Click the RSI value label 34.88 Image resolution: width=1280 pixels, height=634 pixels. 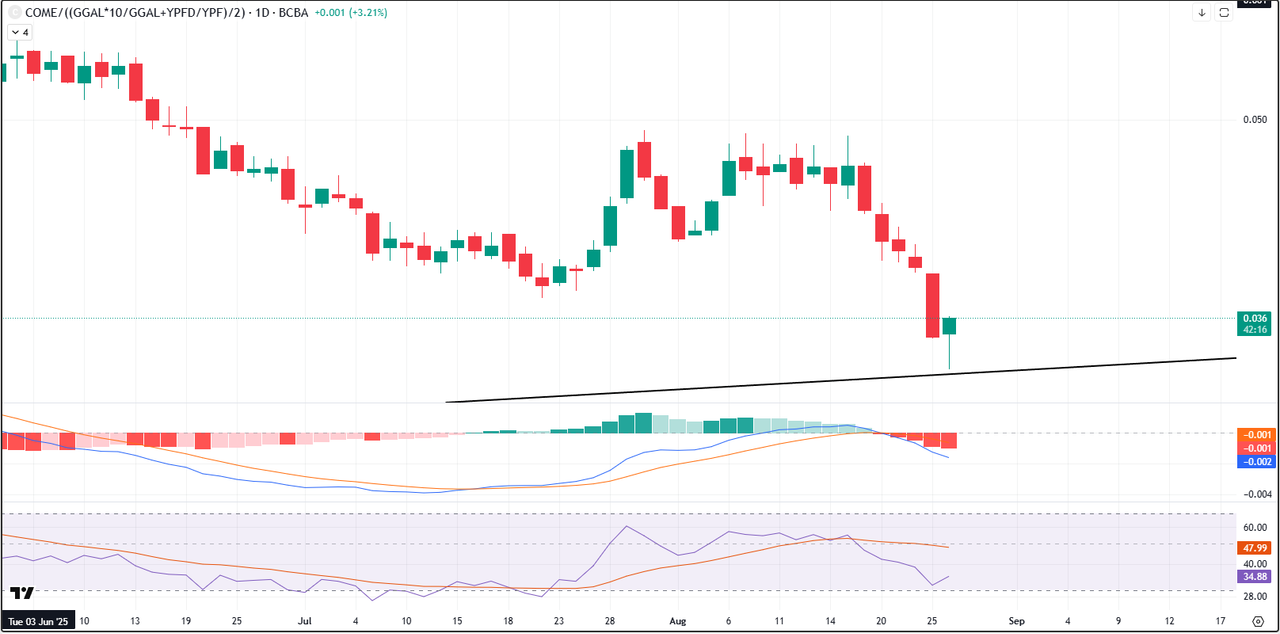[x=1257, y=577]
